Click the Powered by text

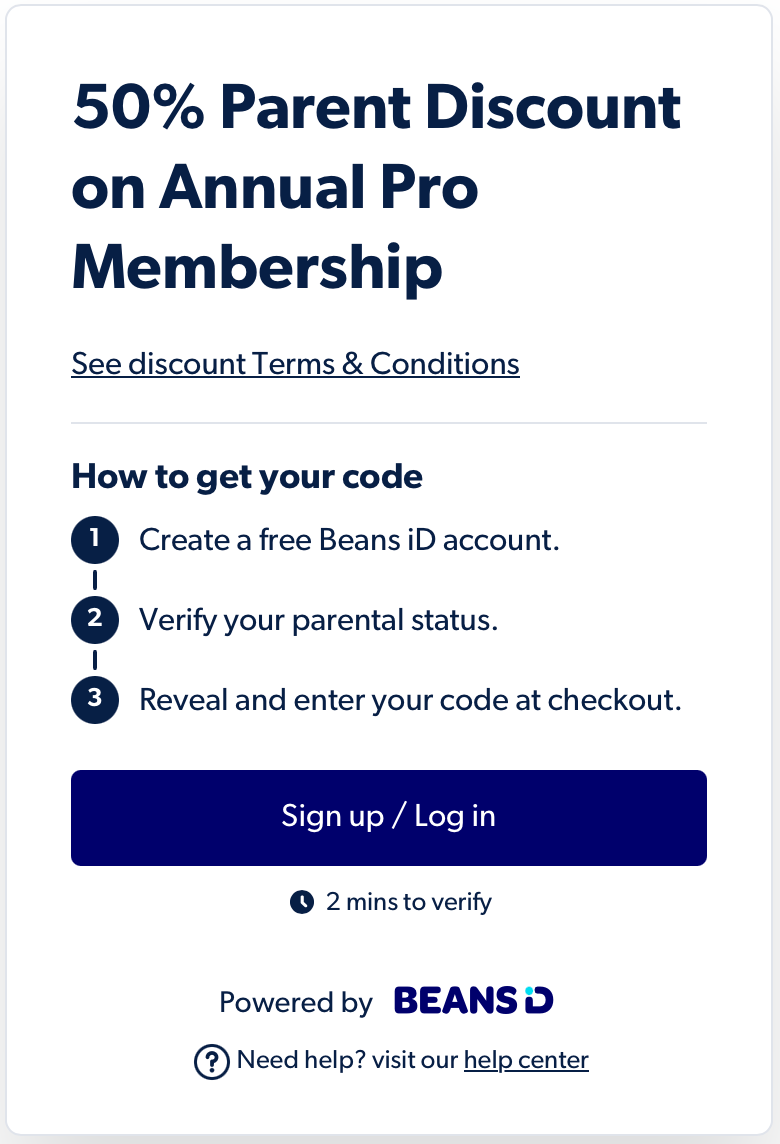coord(296,1002)
